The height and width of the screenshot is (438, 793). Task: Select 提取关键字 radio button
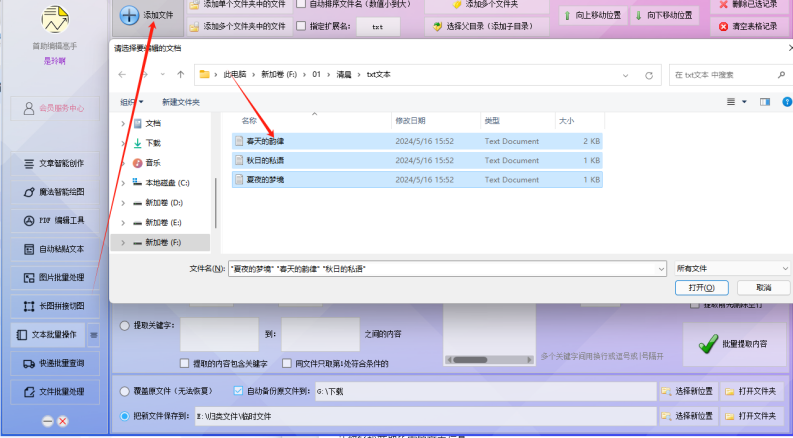(124, 326)
